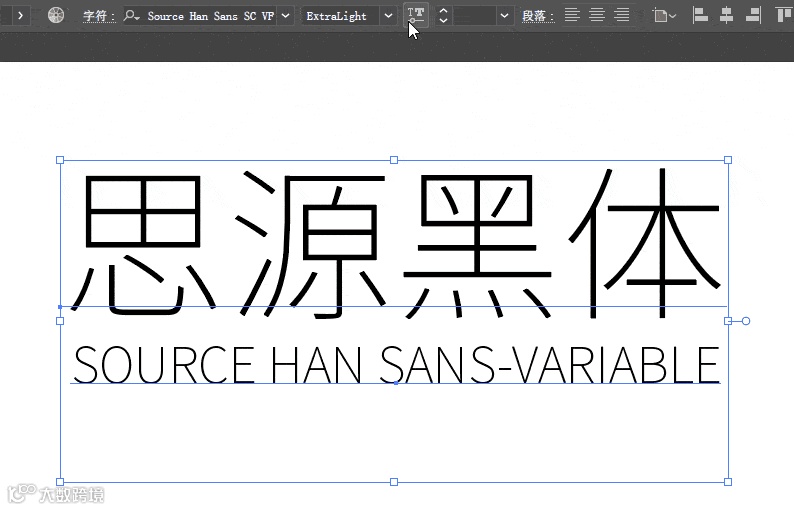Click the font size value field
This screenshot has width=794, height=510.
(x=474, y=16)
